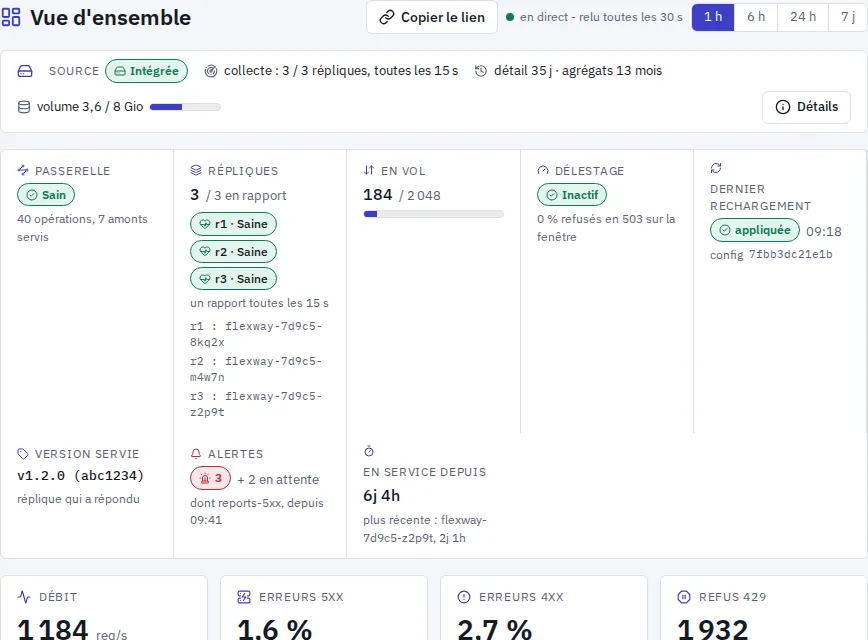Switch to the 24 h time range
Screen dimensions: 868x640
pyautogui.click(x=803, y=17)
